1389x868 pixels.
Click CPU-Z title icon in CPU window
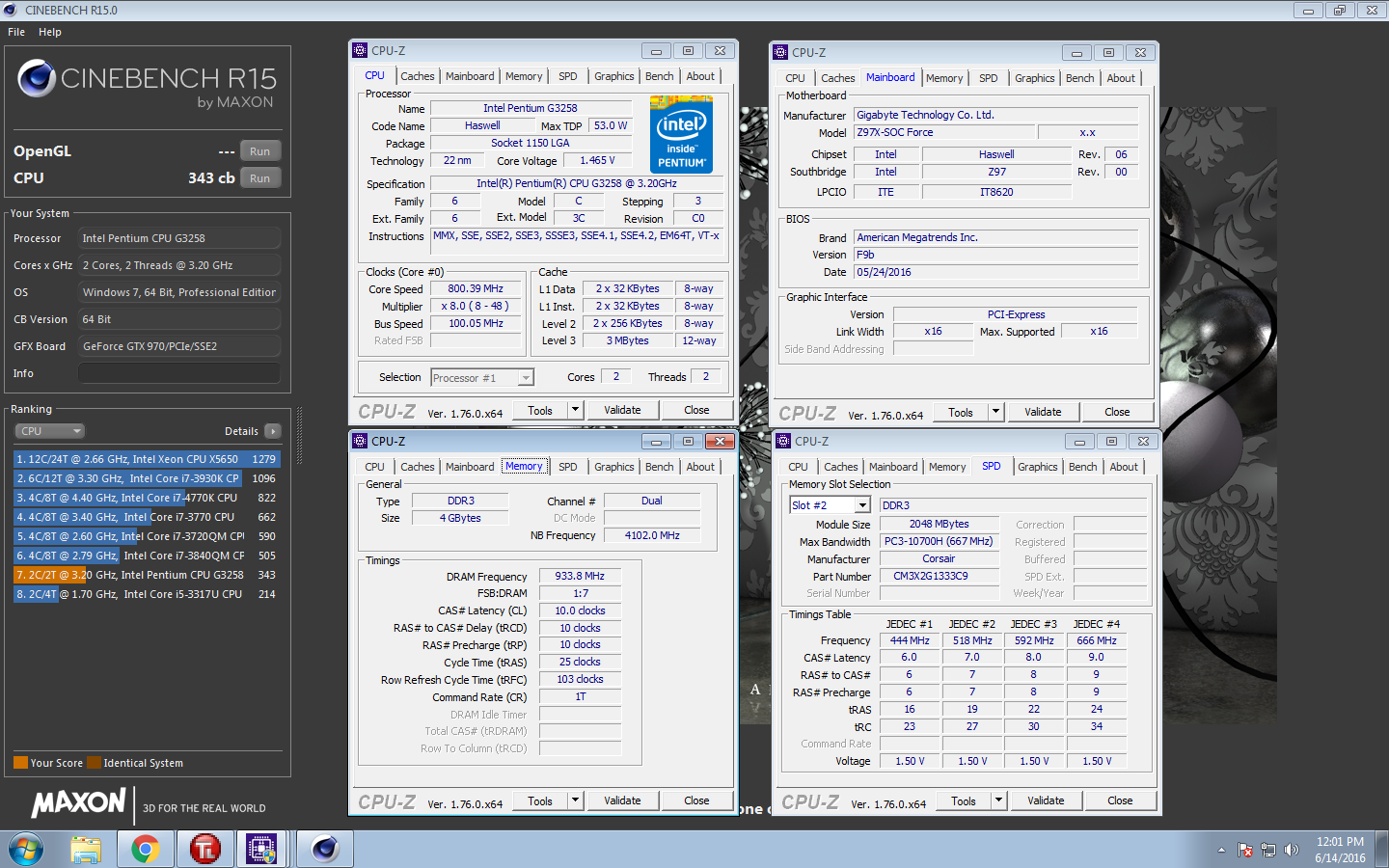360,50
